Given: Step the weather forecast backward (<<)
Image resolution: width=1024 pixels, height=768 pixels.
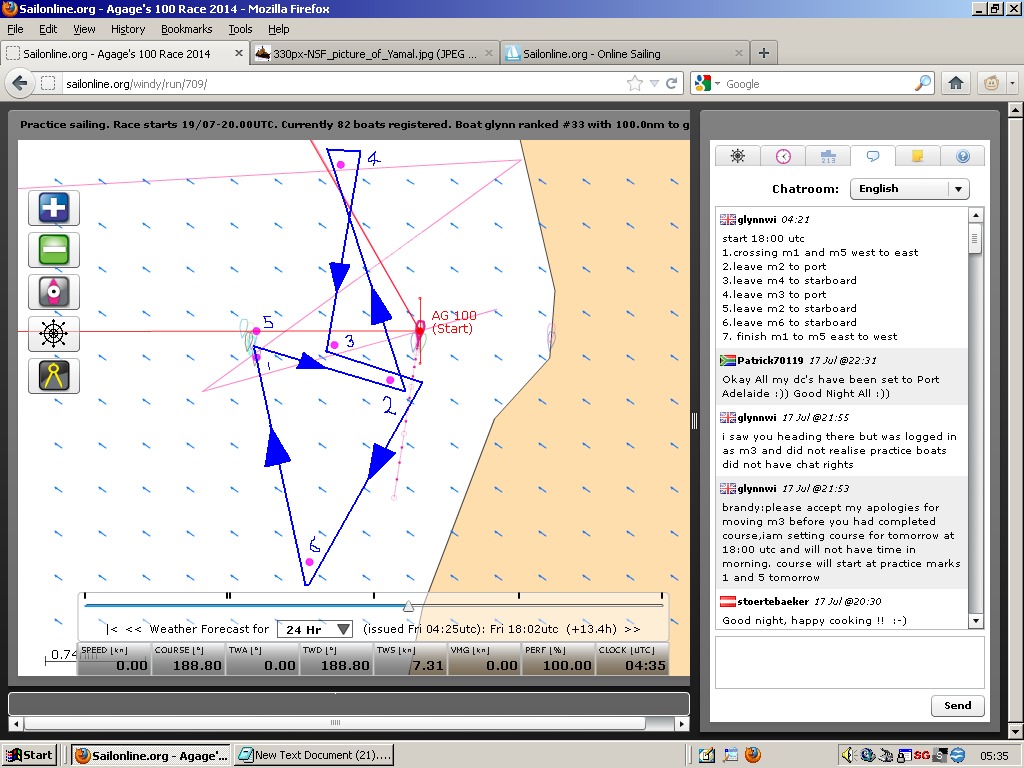Looking at the screenshot, I should pyautogui.click(x=133, y=629).
